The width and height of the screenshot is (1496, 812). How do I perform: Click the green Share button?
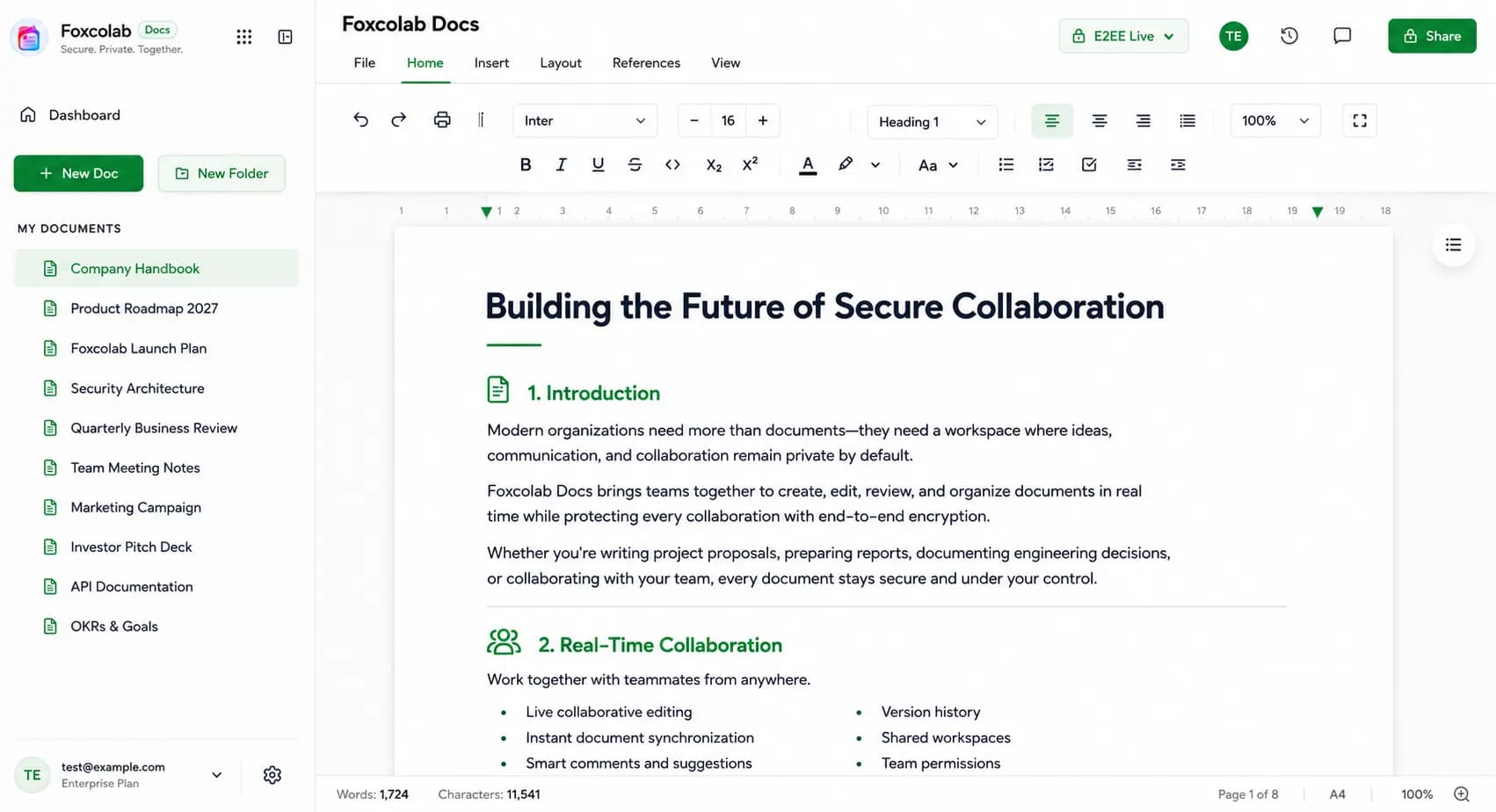pos(1432,36)
